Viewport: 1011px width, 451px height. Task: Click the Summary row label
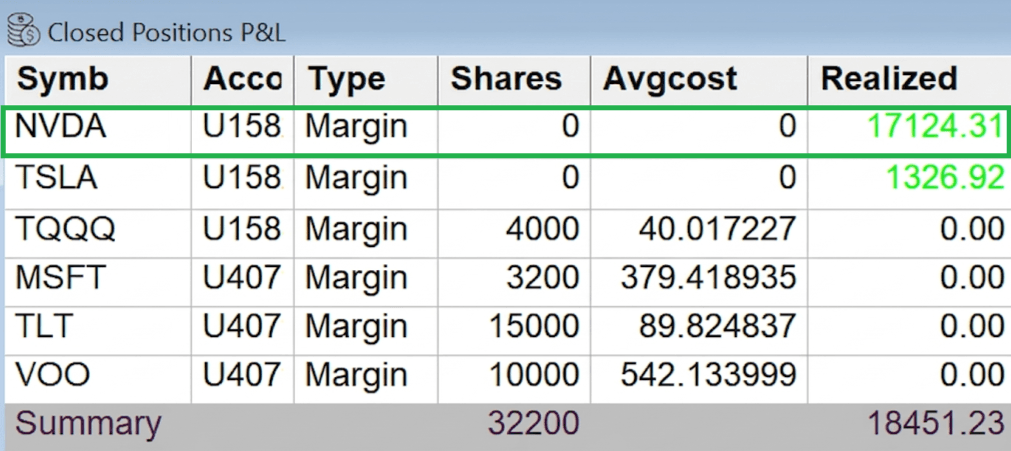point(88,423)
